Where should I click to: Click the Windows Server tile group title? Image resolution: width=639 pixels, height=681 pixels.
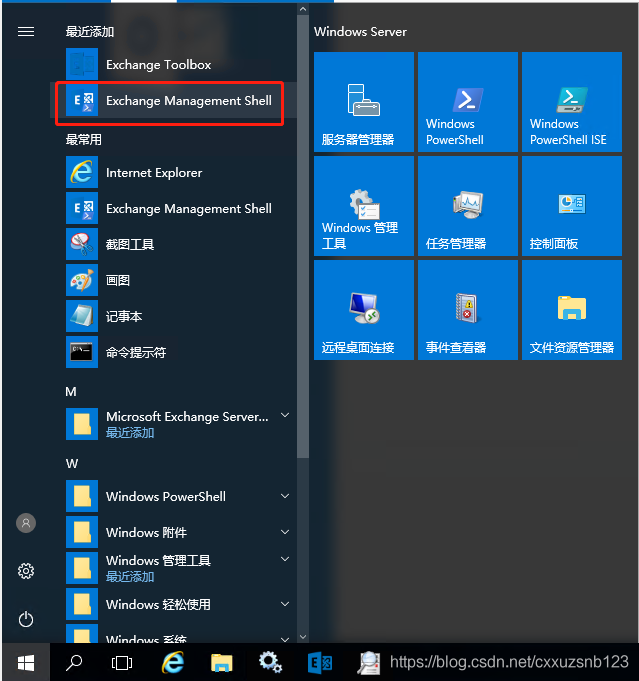click(360, 32)
